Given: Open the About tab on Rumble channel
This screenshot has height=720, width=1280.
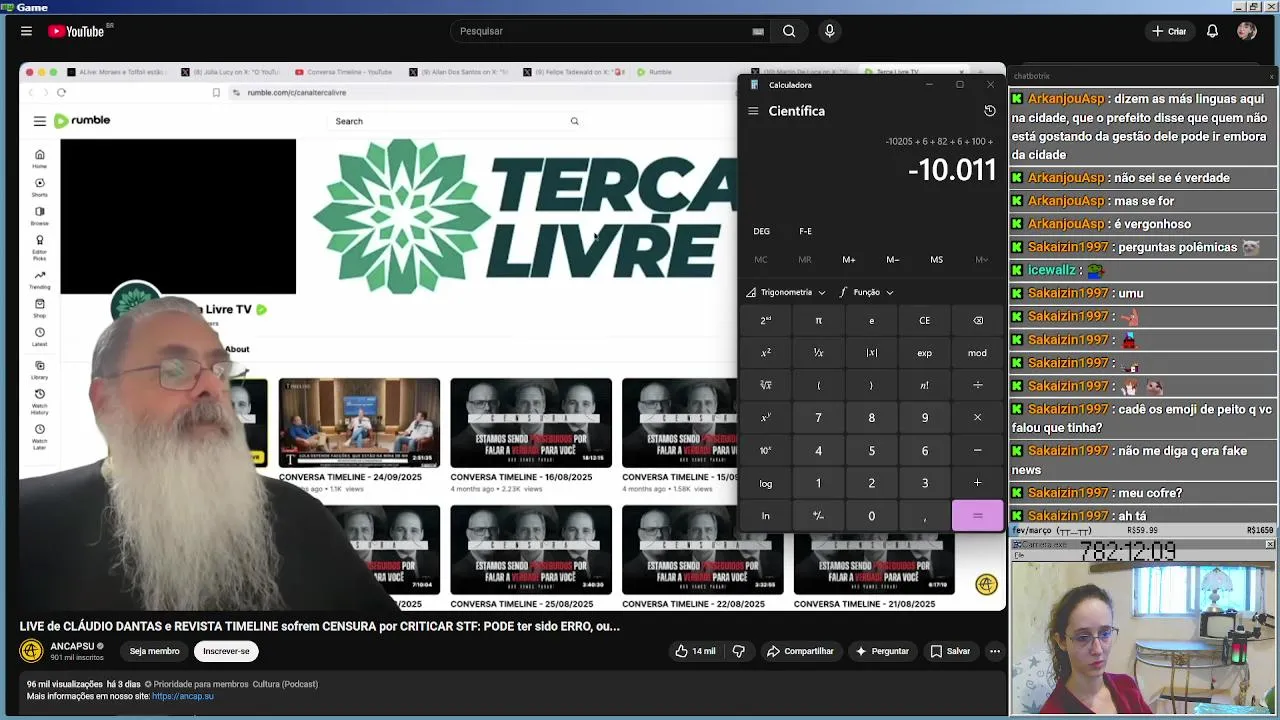Looking at the screenshot, I should tap(237, 349).
